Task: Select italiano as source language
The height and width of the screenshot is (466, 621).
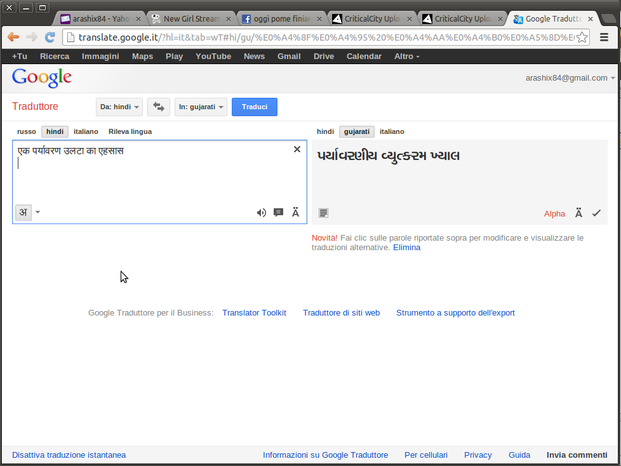Action: pyautogui.click(x=86, y=131)
